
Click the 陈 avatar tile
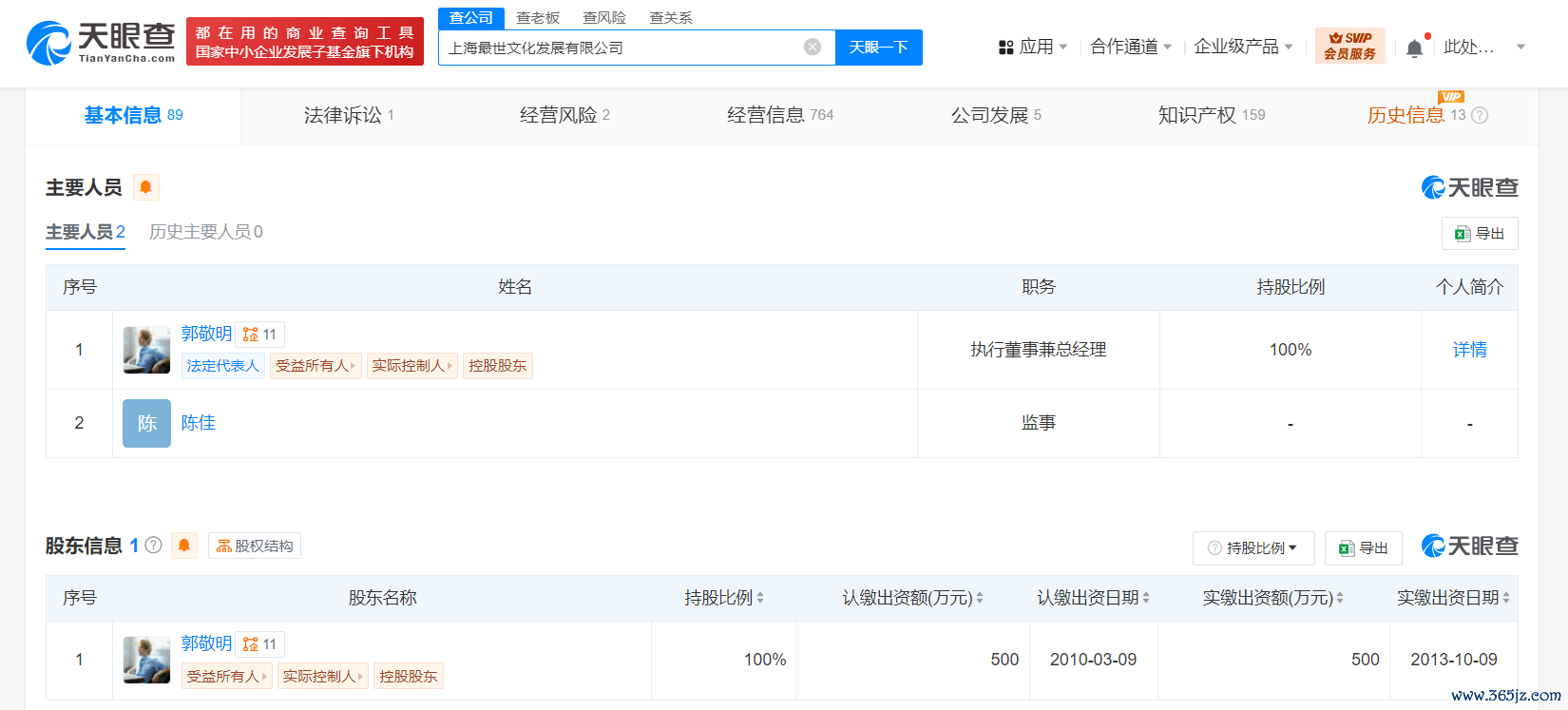coord(146,423)
